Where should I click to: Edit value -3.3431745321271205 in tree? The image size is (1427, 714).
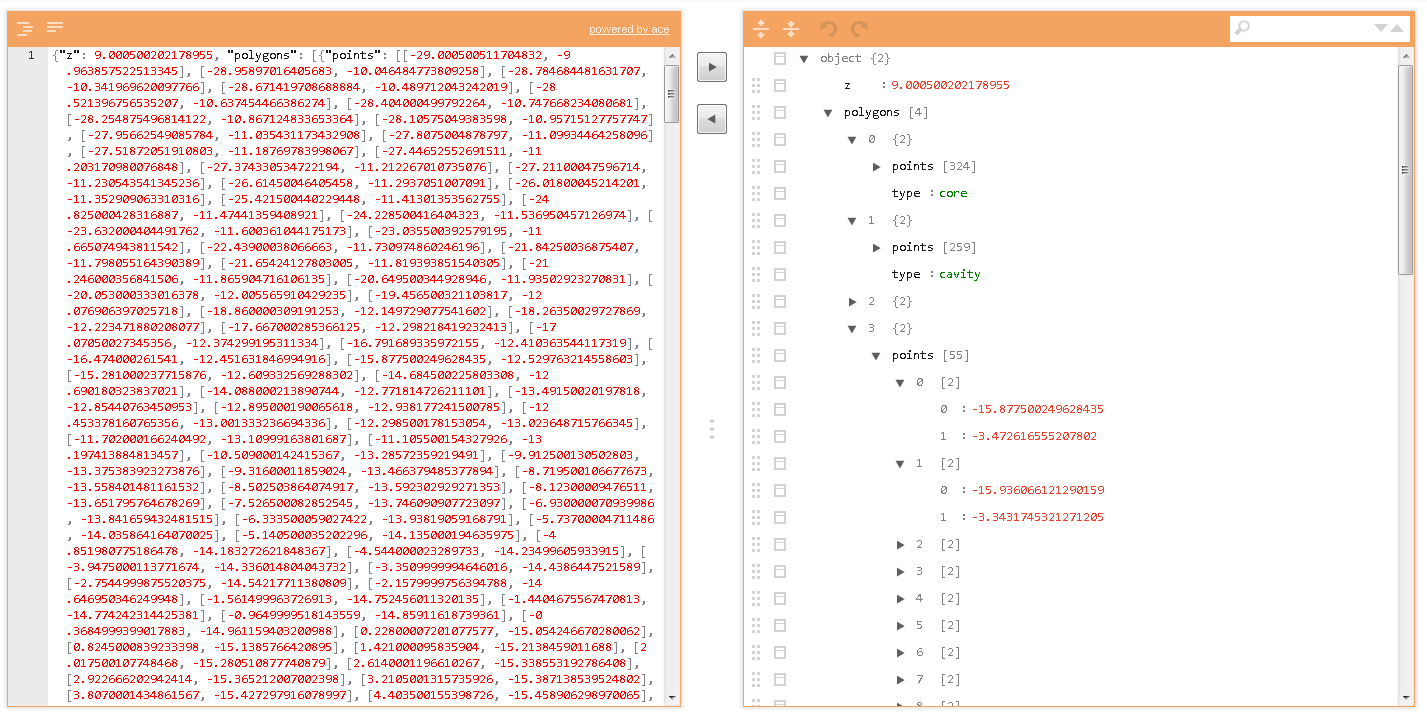pyautogui.click(x=1037, y=517)
